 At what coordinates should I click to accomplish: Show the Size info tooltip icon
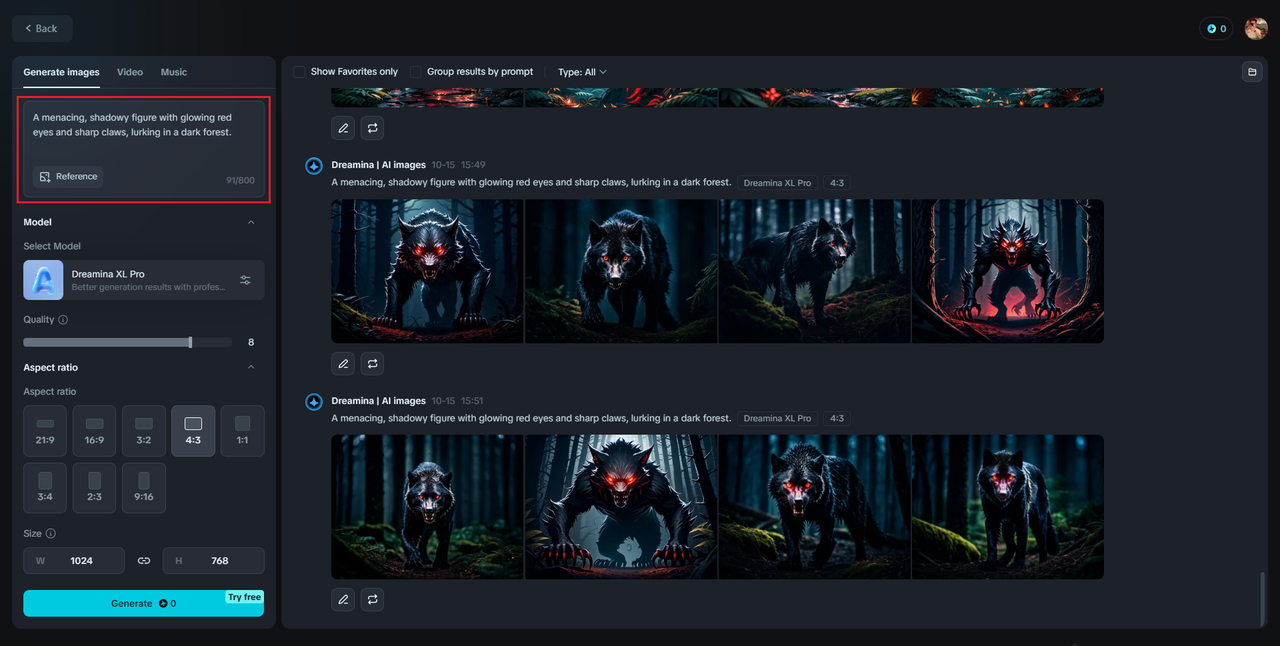51,534
